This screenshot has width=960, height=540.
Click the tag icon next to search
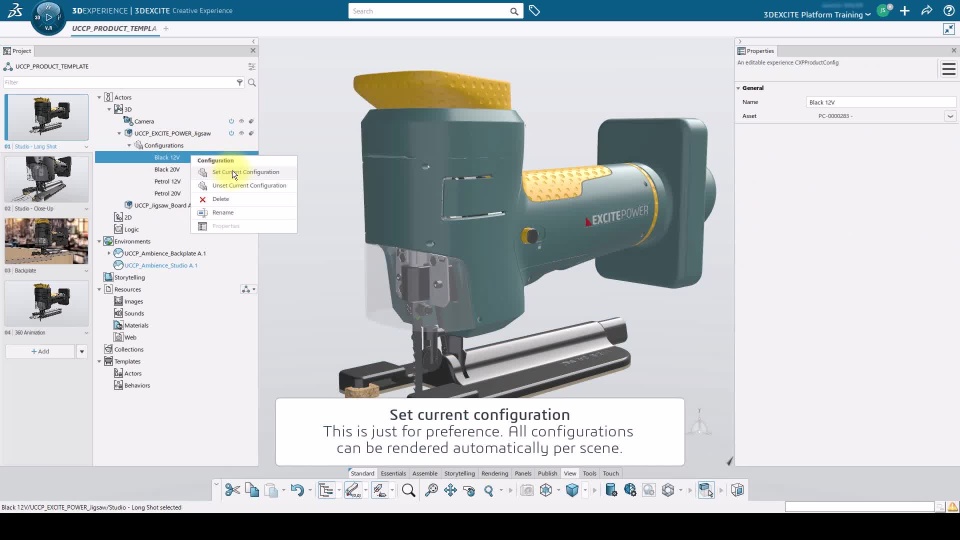click(534, 10)
